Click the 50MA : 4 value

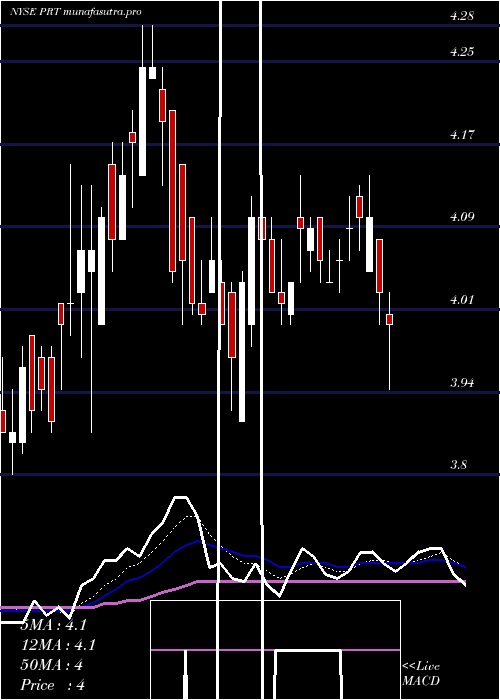(52, 665)
